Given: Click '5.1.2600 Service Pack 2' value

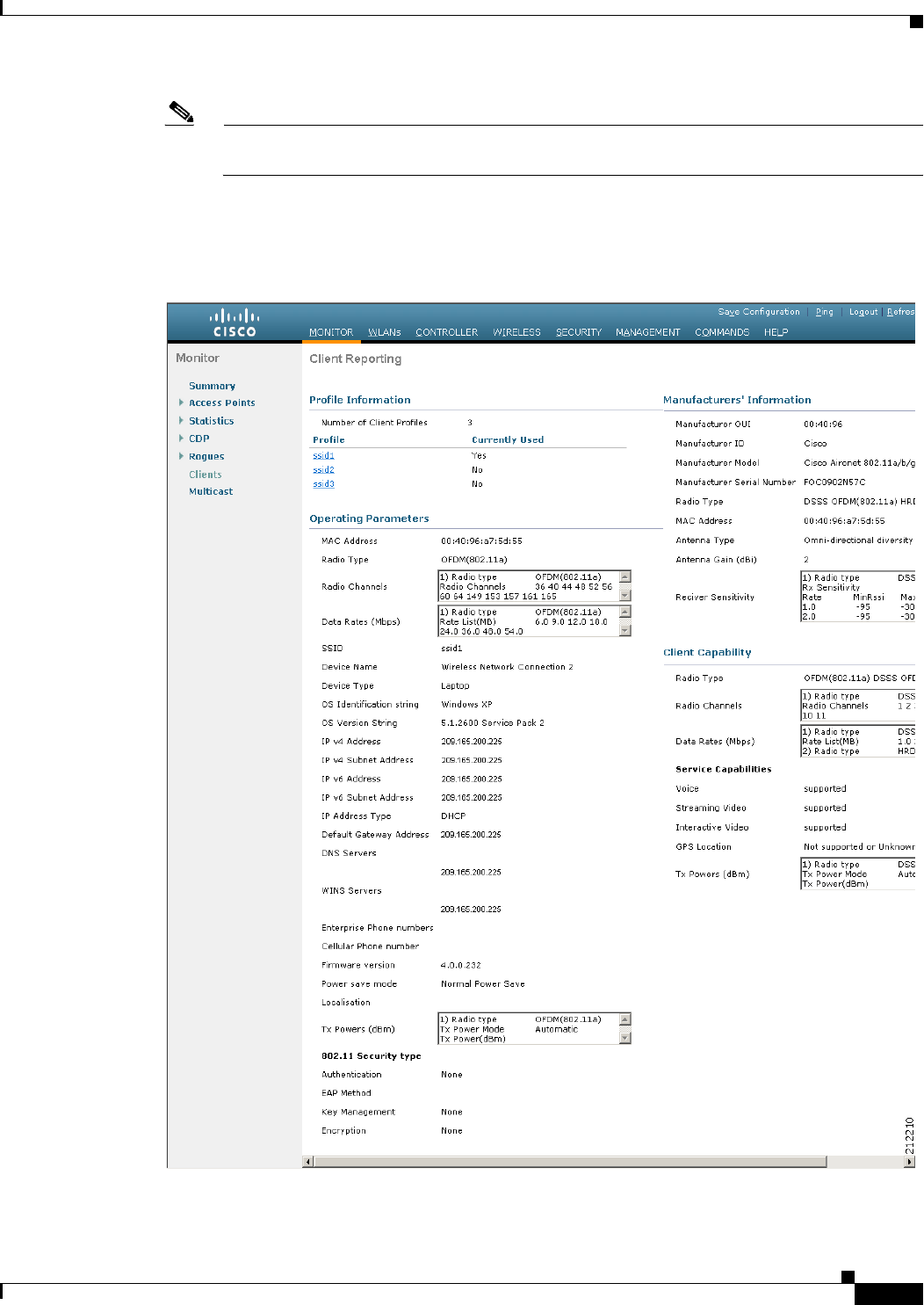Looking at the screenshot, I should pyautogui.click(x=493, y=723).
